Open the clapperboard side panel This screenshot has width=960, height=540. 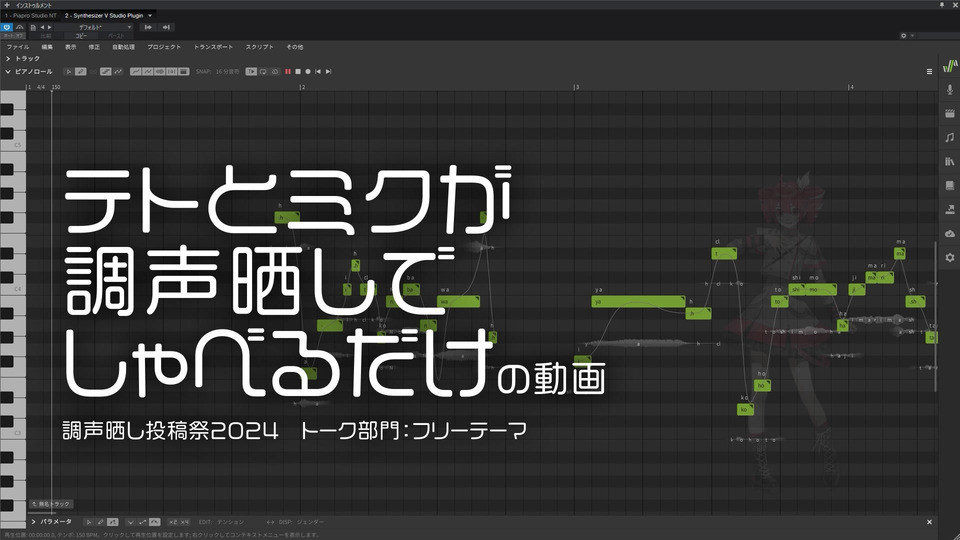[950, 113]
